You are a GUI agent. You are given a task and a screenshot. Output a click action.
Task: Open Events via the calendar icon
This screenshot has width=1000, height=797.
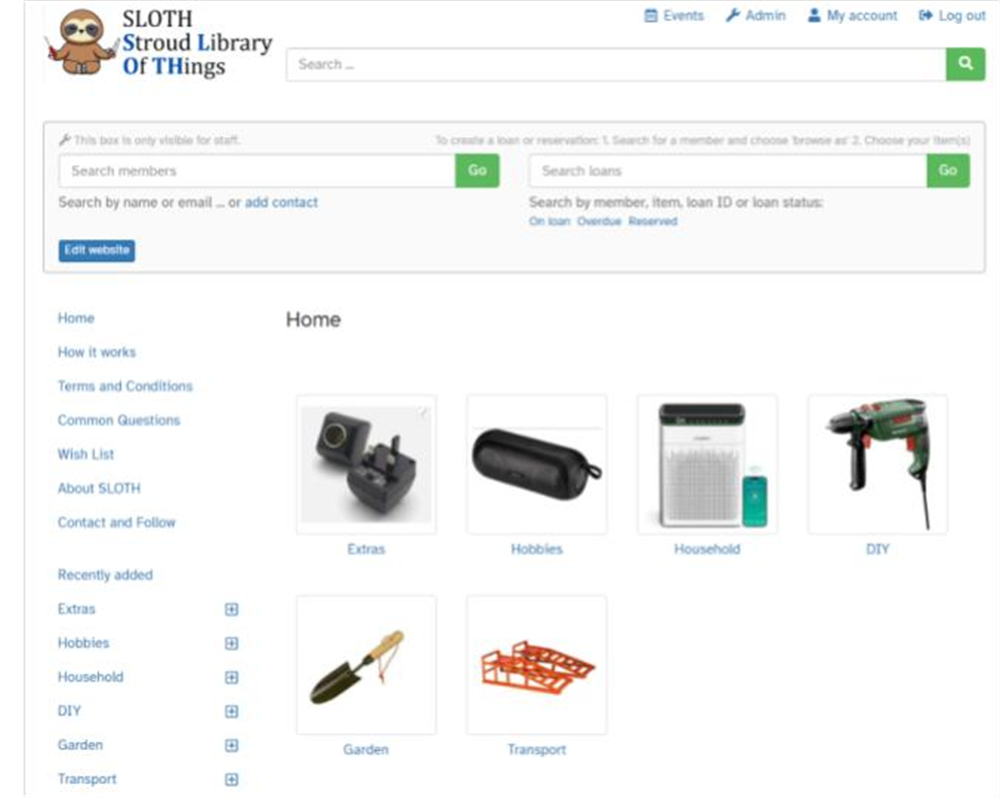point(650,16)
